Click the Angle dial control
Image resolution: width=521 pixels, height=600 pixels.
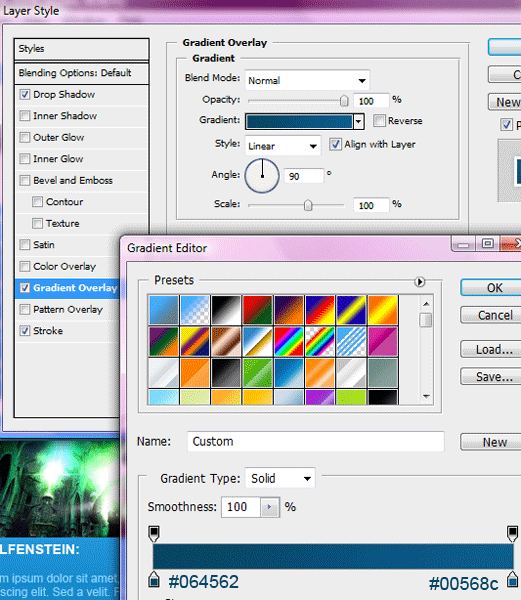pos(262,176)
